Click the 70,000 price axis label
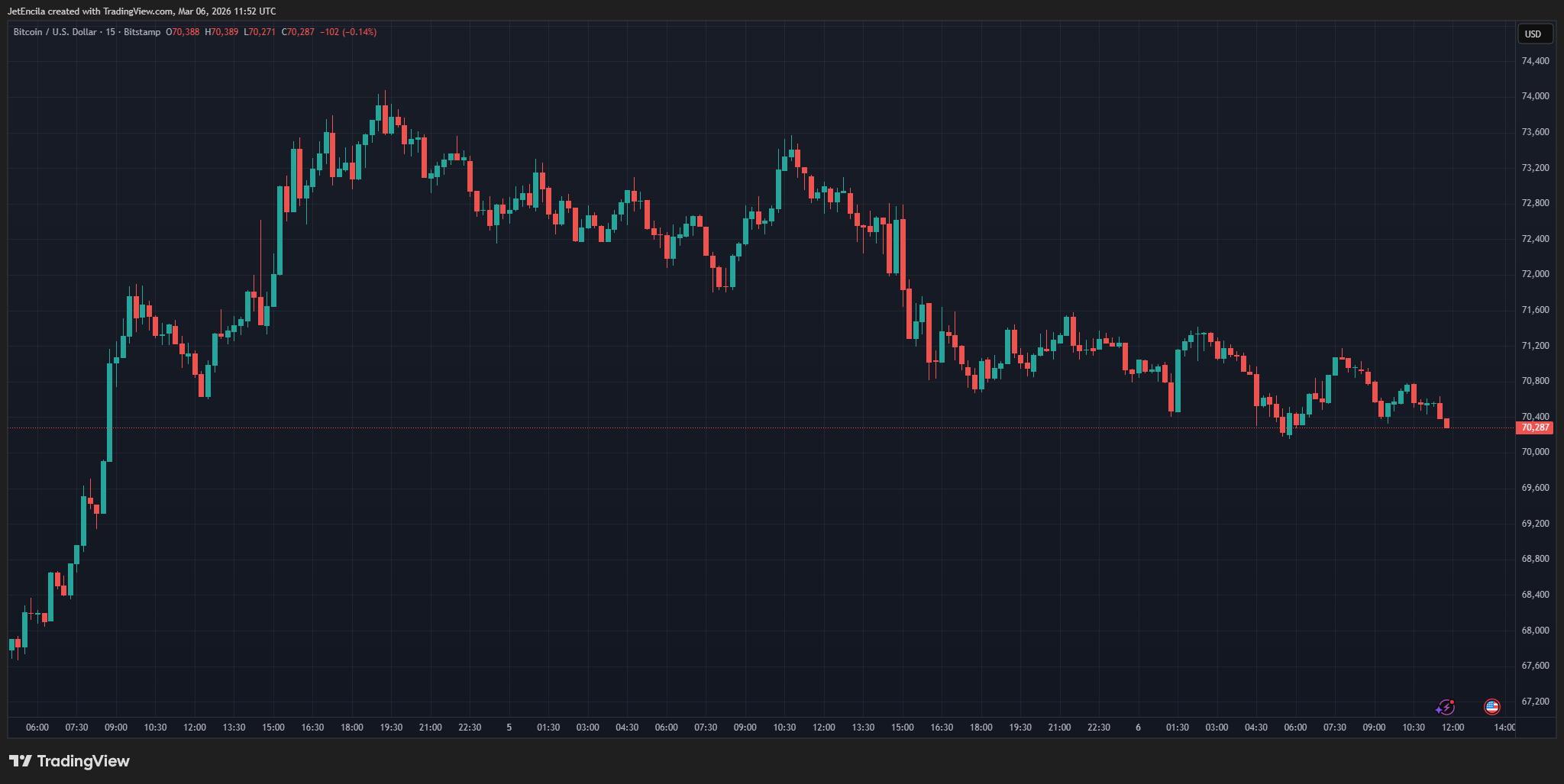 pos(1535,452)
